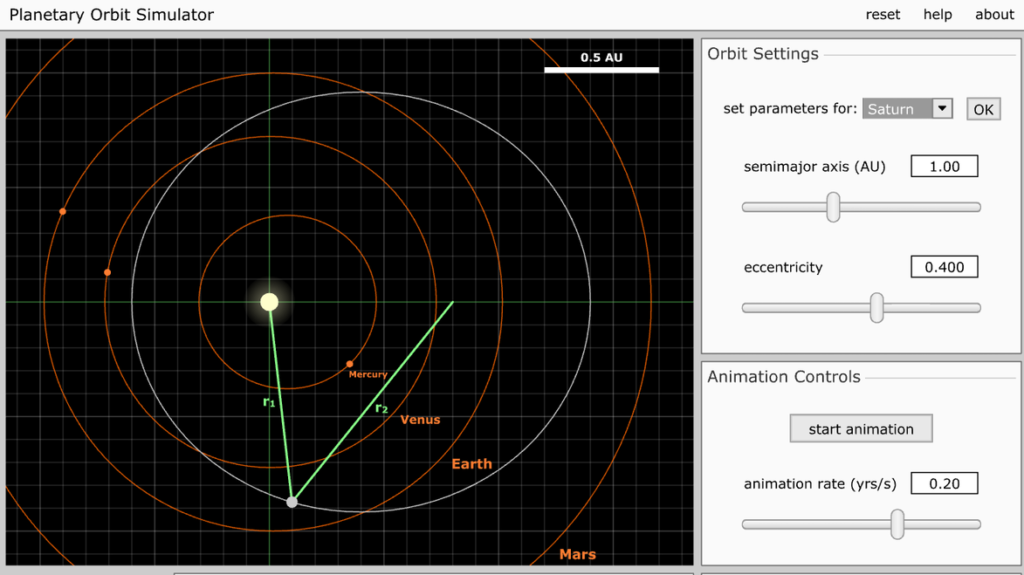Screen dimensions: 1024x575
Task: Click the semimajor axis (AU) label
Action: coord(814,167)
